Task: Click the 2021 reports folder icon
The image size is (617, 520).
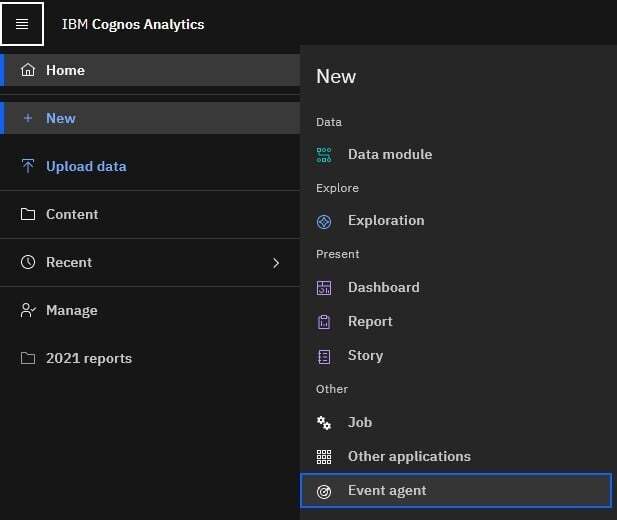Action: (x=28, y=358)
